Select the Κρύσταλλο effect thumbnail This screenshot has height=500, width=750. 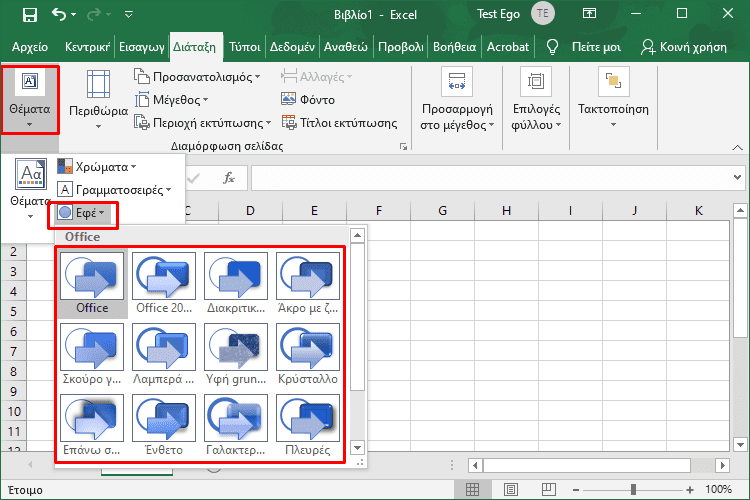point(308,355)
